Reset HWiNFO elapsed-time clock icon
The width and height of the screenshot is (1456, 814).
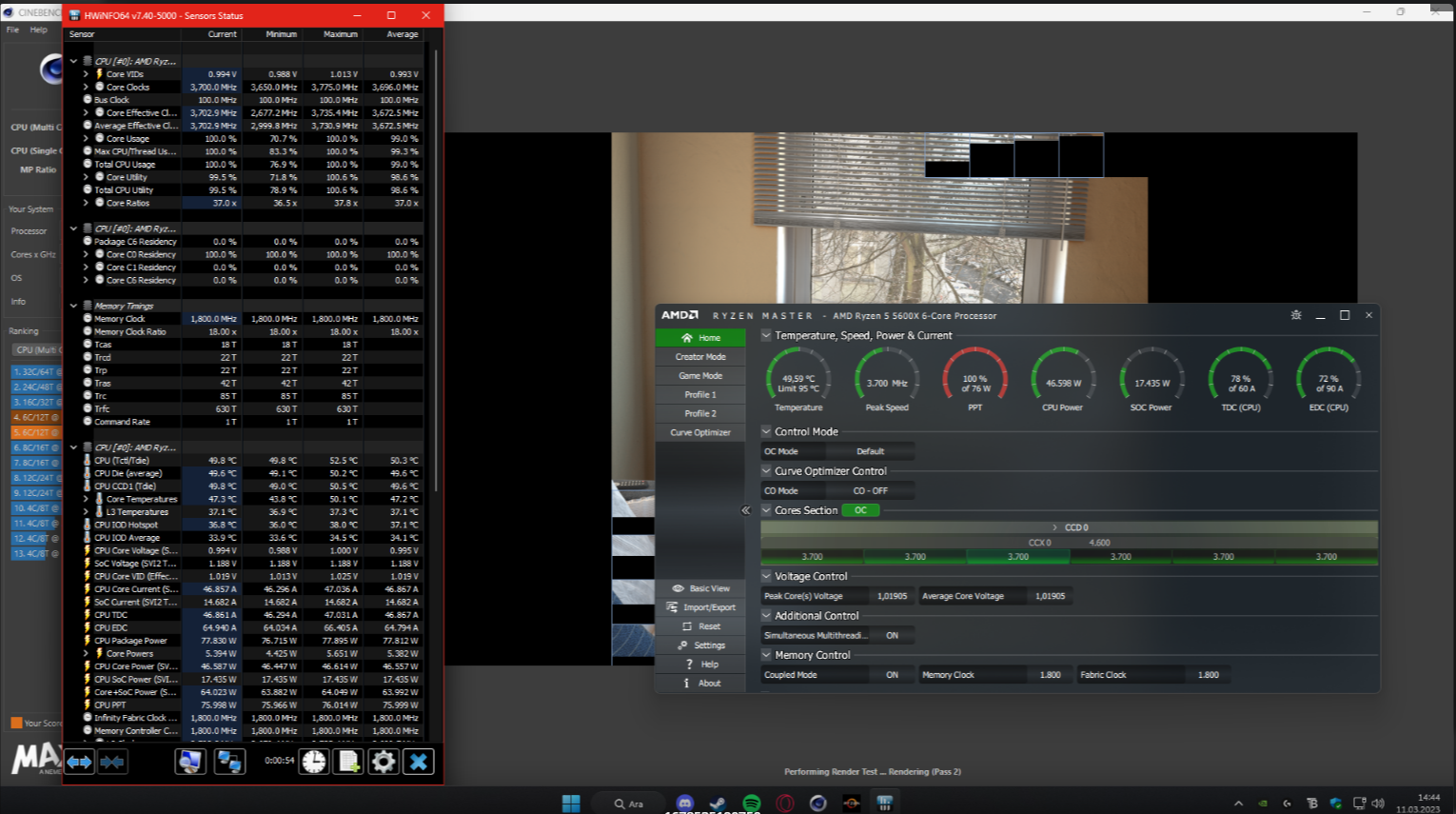(314, 761)
